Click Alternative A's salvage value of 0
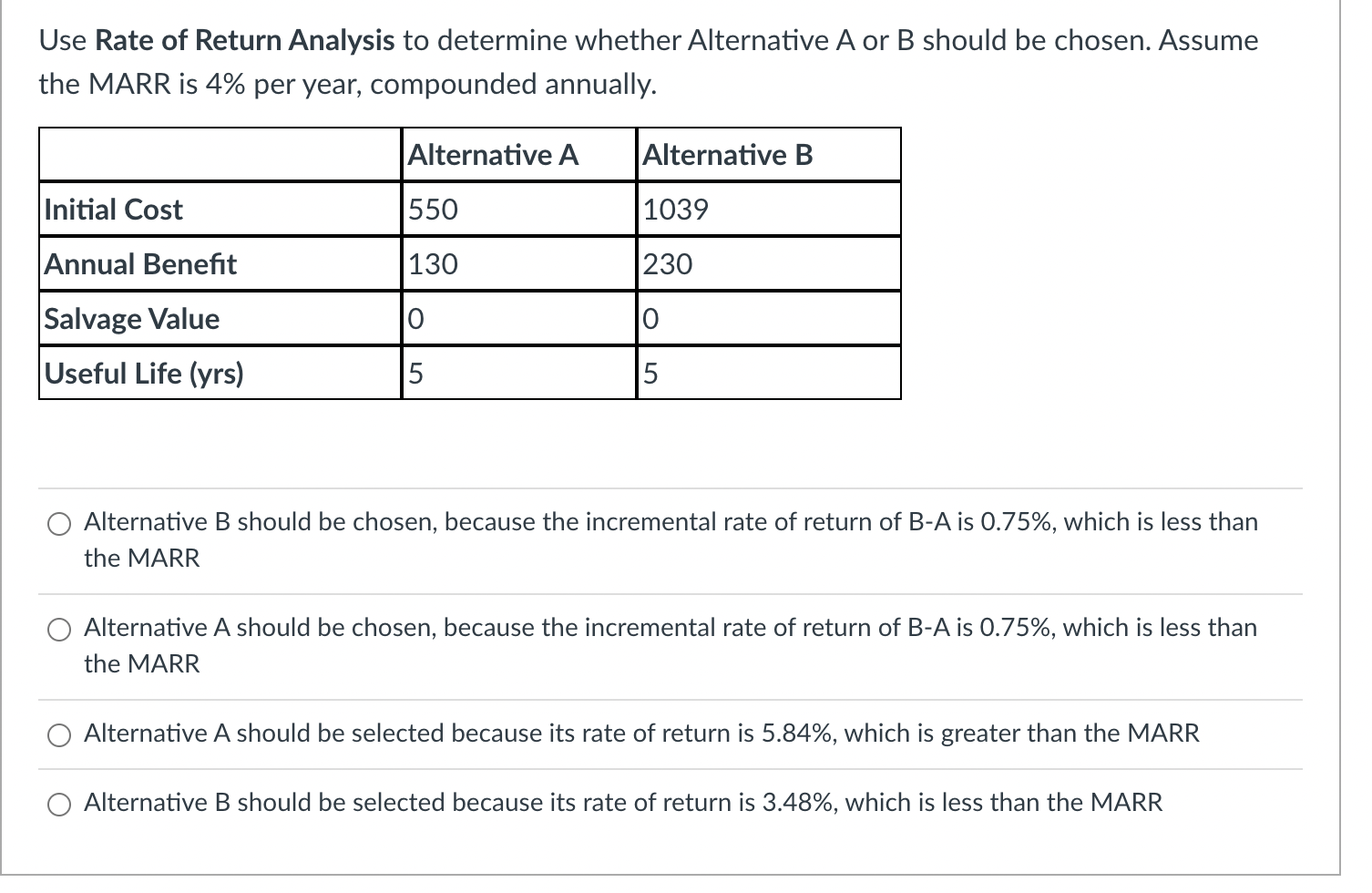The height and width of the screenshot is (893, 1372). (x=415, y=319)
